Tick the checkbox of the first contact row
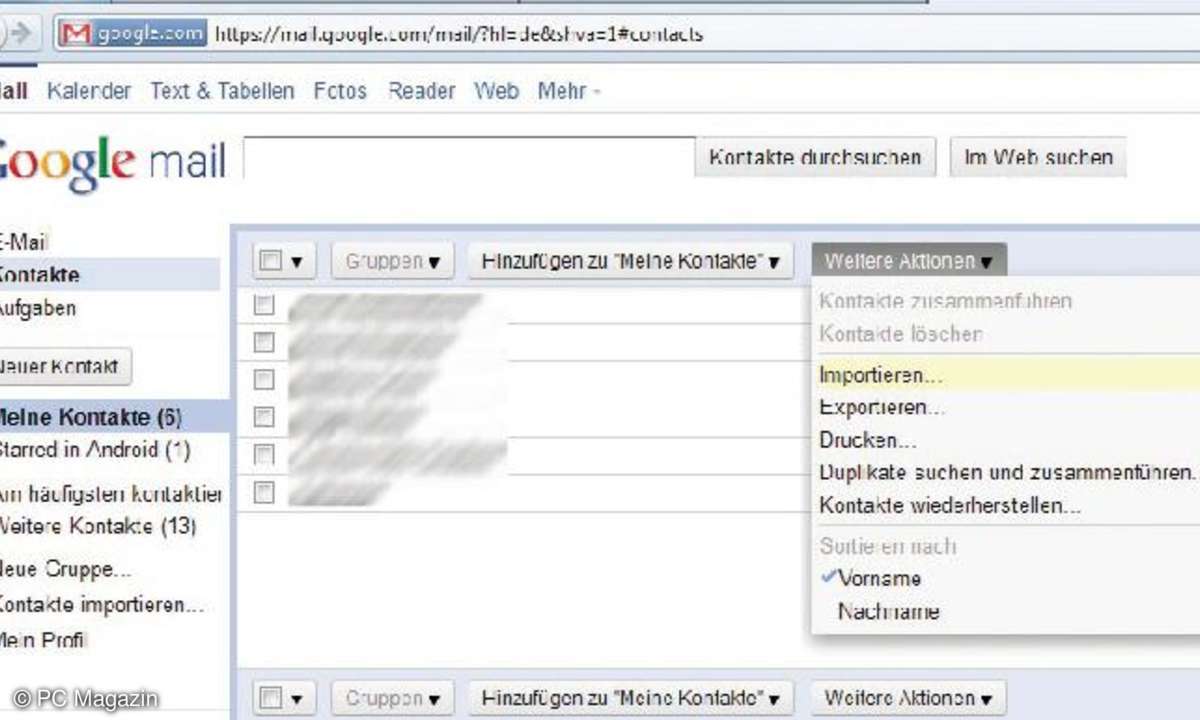 click(264, 306)
